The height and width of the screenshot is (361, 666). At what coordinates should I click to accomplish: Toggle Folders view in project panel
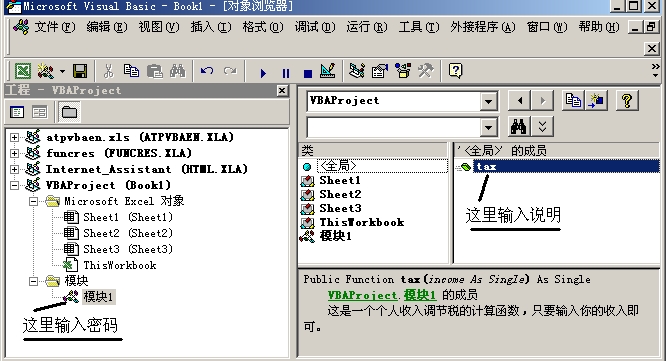coord(69,112)
